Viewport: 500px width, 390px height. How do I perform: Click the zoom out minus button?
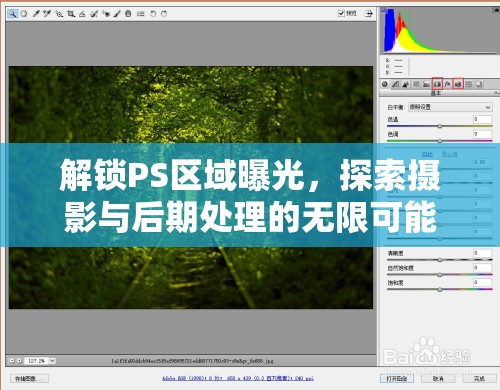[x=12, y=361]
